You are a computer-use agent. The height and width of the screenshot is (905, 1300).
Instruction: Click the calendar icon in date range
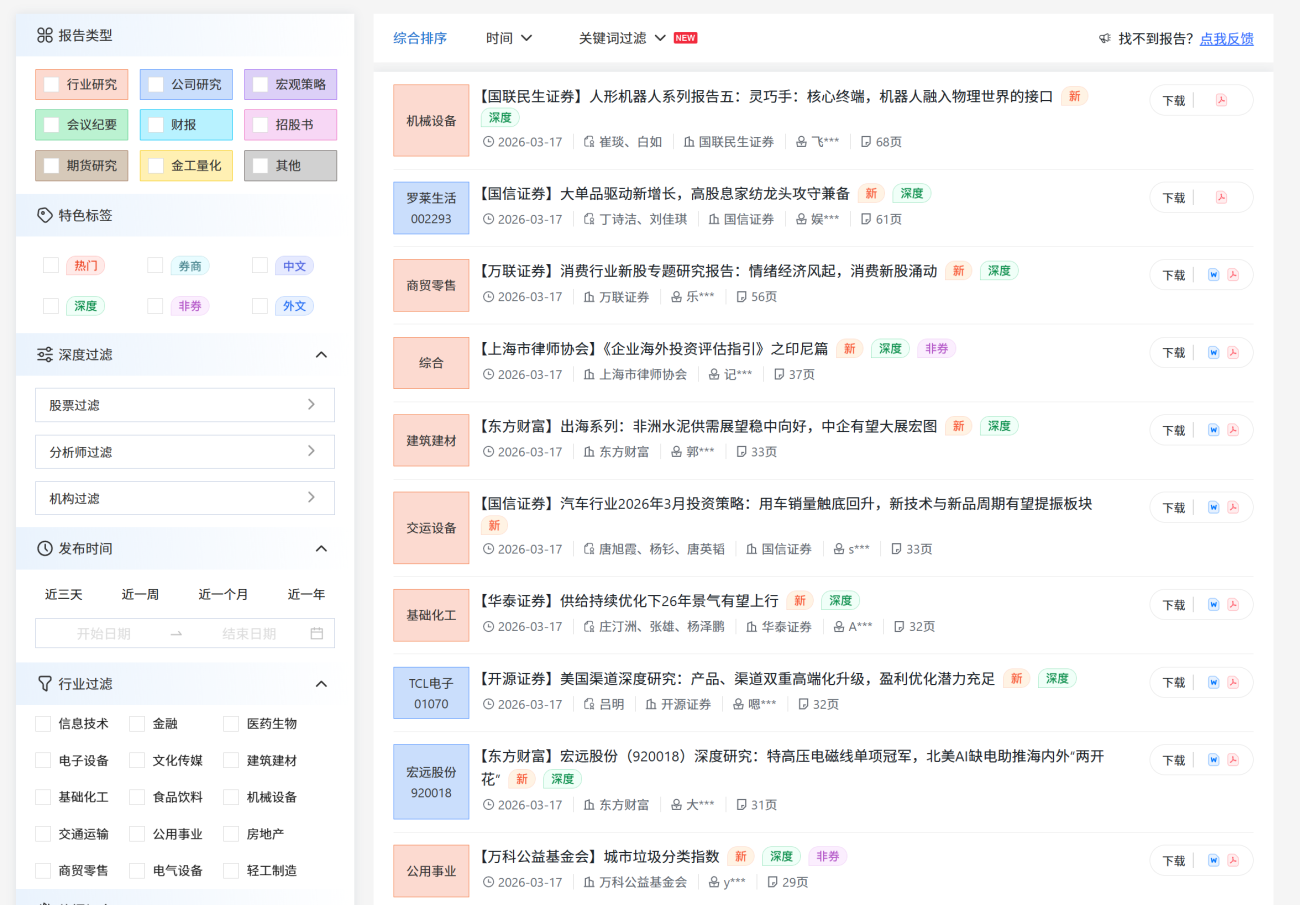point(317,633)
